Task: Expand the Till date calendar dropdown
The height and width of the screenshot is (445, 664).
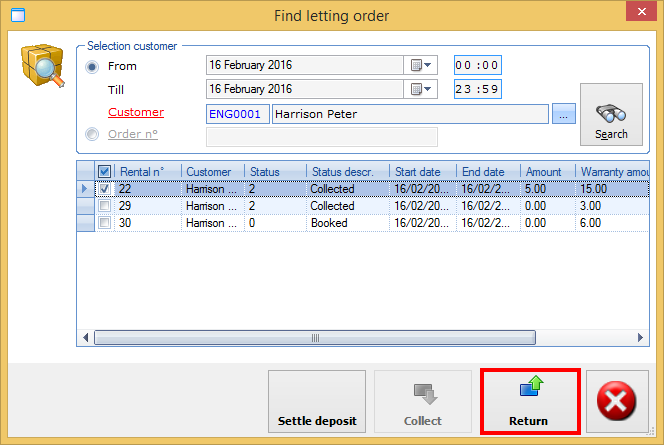Action: click(422, 89)
